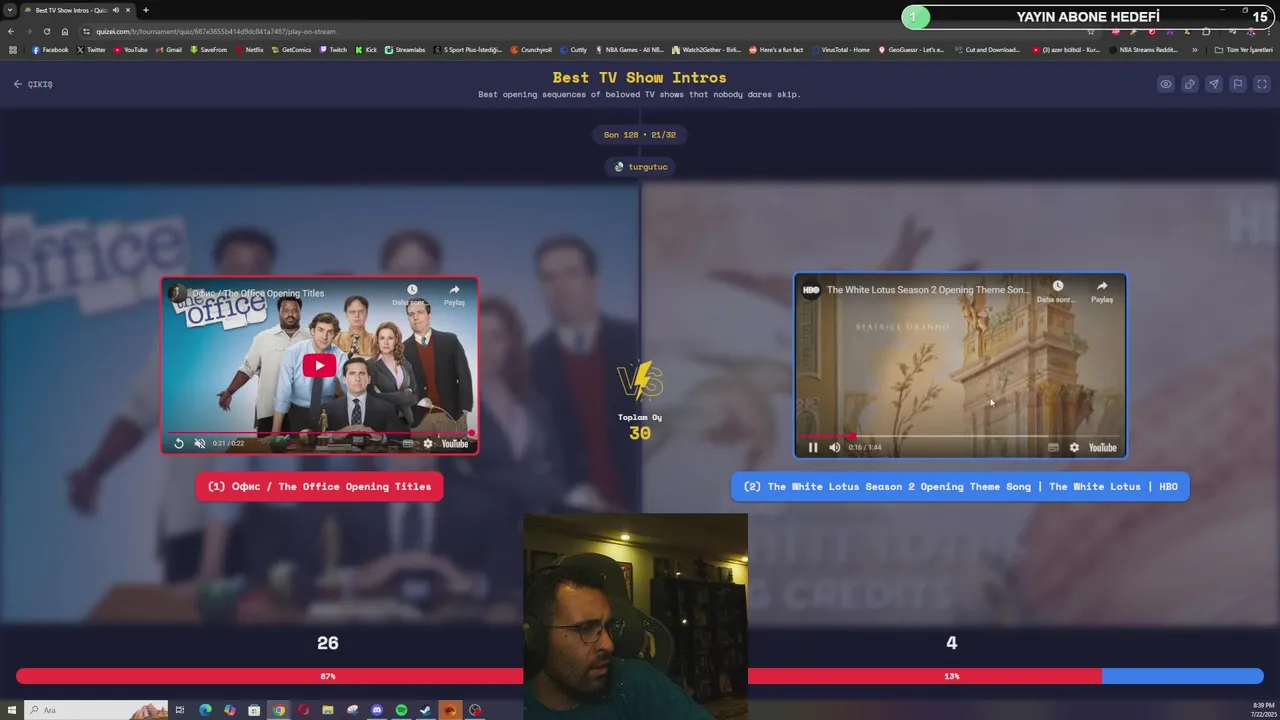This screenshot has height=720, width=1280.
Task: Open the Facebook bookmark
Action: pyautogui.click(x=50, y=50)
